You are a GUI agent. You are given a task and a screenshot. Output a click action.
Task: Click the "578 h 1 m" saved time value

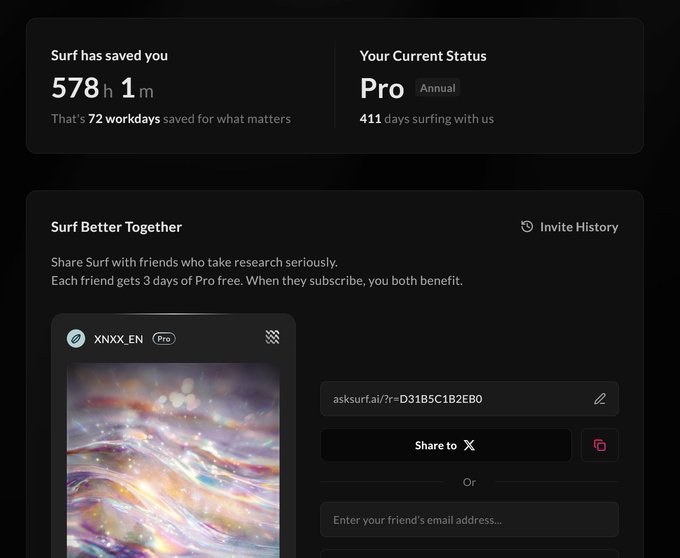click(102, 88)
